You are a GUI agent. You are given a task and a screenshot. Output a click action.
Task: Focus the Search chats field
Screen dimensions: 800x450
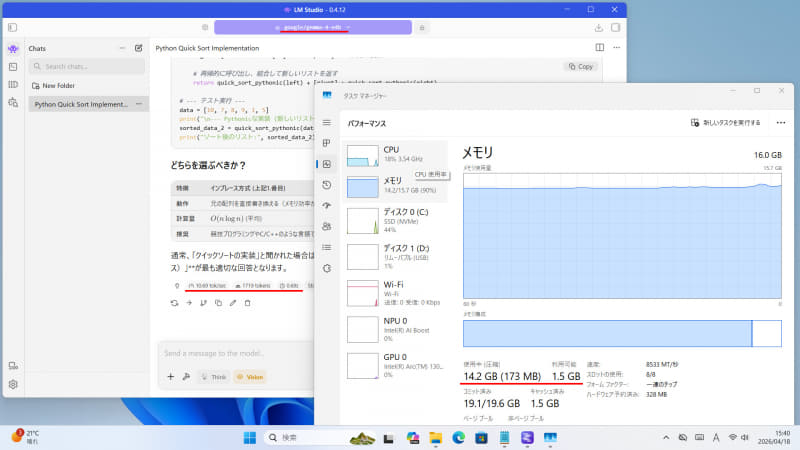click(x=87, y=66)
